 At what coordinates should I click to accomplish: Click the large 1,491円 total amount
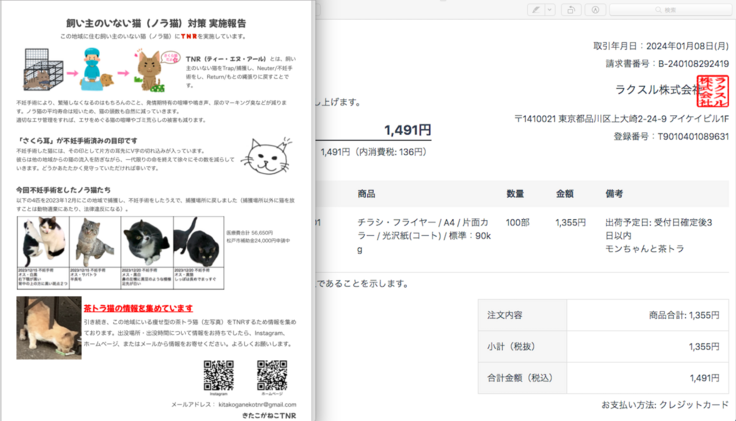[407, 129]
